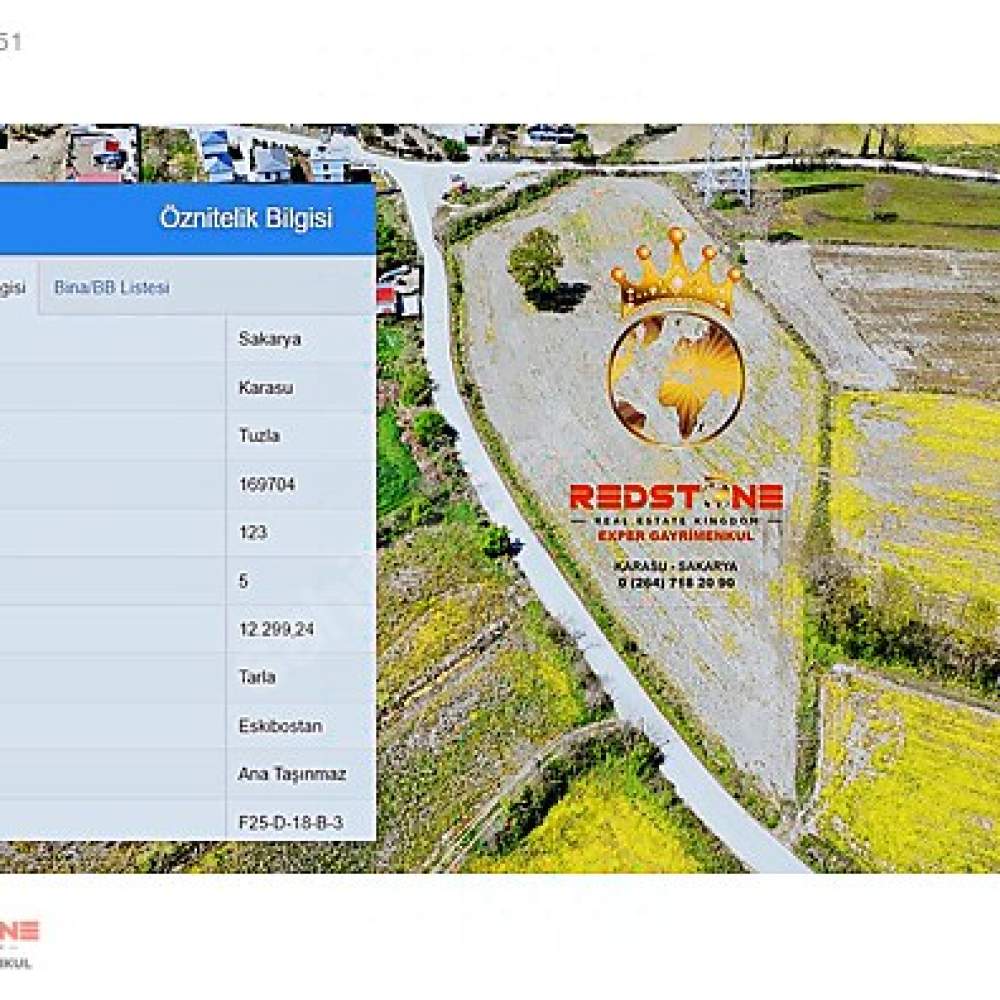The width and height of the screenshot is (1000, 1000).
Task: Click the Tarla land type value
Action: pyautogui.click(x=257, y=677)
